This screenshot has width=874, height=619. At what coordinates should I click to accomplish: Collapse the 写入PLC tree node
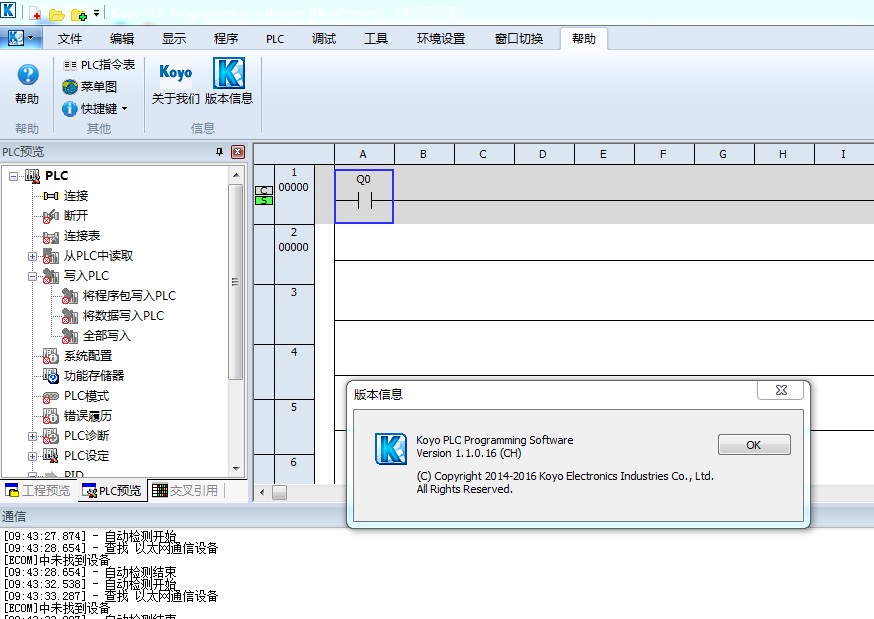(33, 276)
